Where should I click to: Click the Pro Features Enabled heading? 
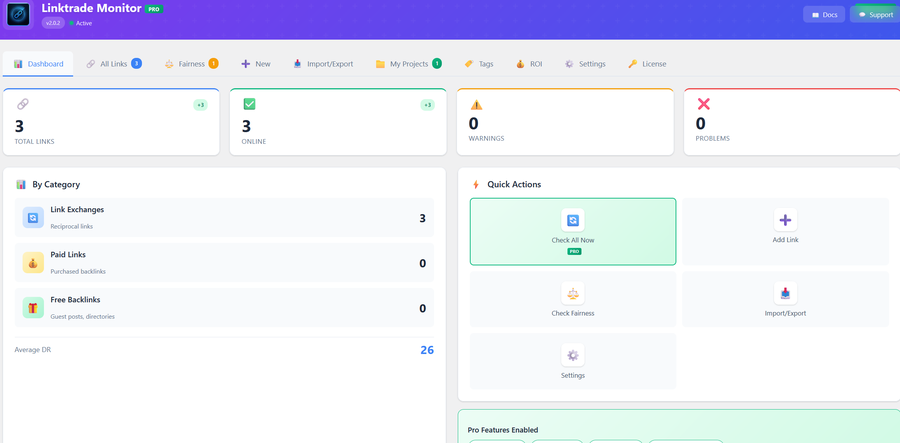(503, 430)
